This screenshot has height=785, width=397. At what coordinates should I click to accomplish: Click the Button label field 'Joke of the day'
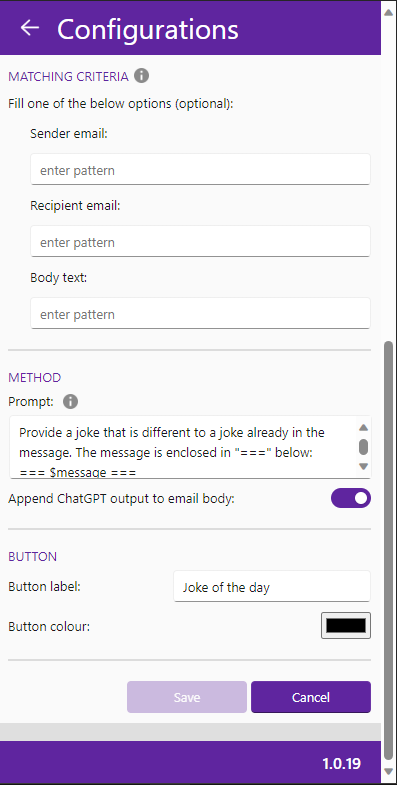(272, 586)
